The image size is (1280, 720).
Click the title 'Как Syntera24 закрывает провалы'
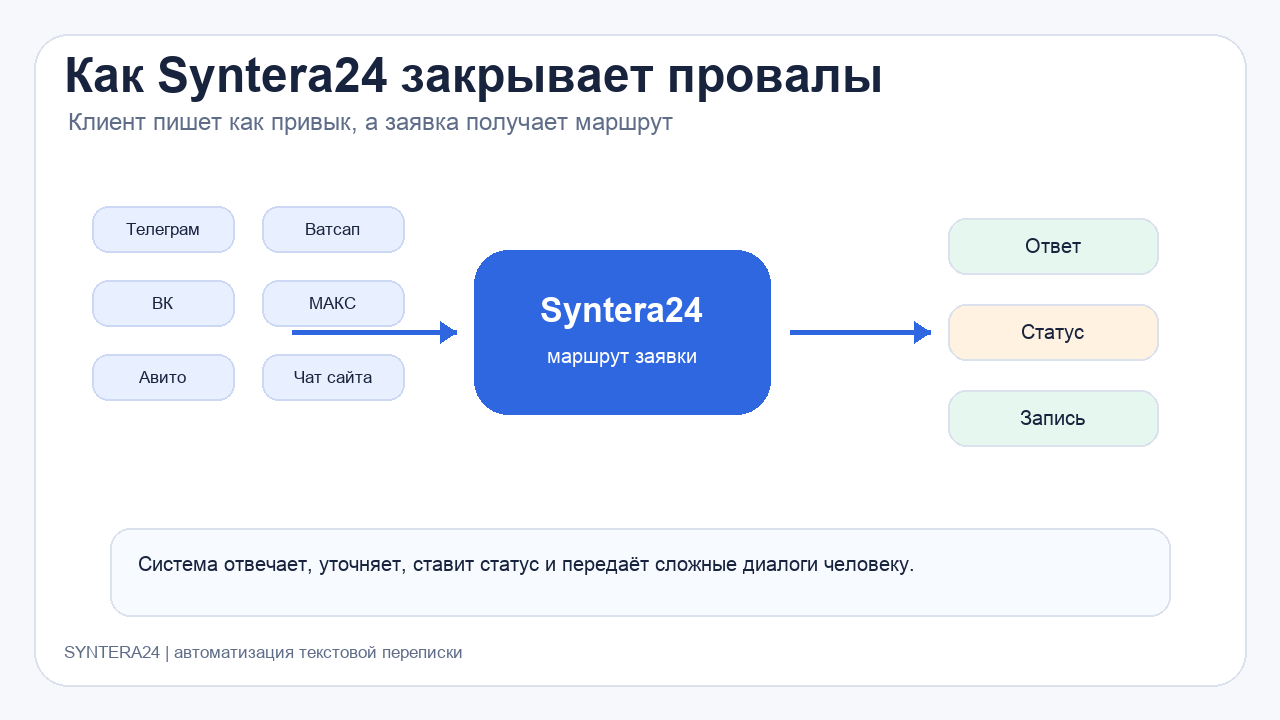pos(473,77)
